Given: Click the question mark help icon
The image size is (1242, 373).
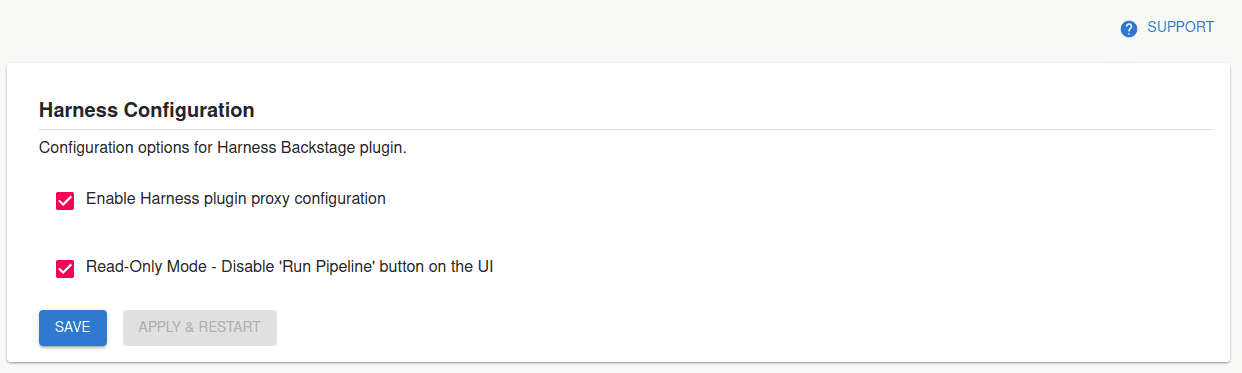Looking at the screenshot, I should point(1129,28).
